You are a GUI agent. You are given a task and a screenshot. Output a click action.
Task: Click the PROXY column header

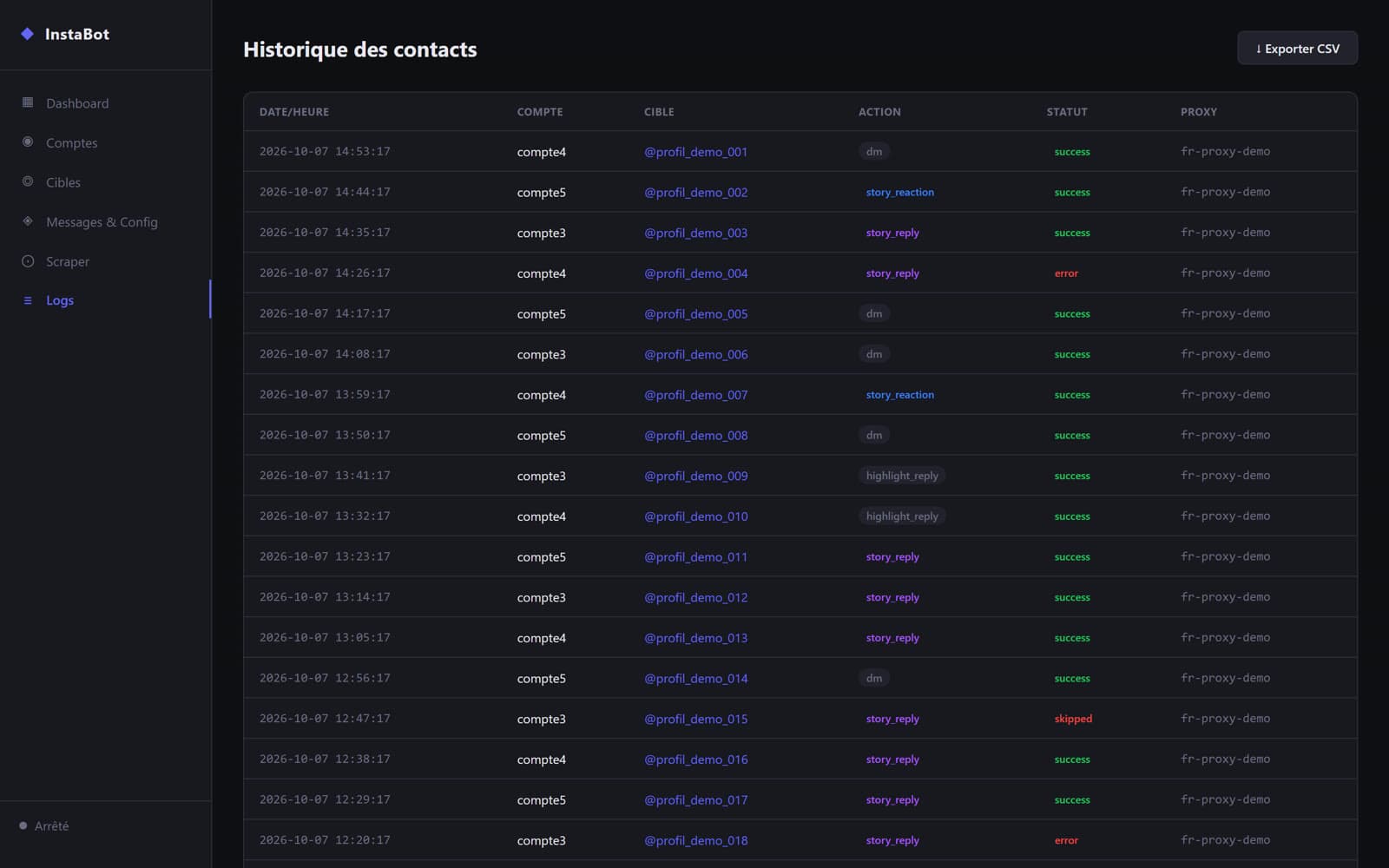[x=1199, y=112]
